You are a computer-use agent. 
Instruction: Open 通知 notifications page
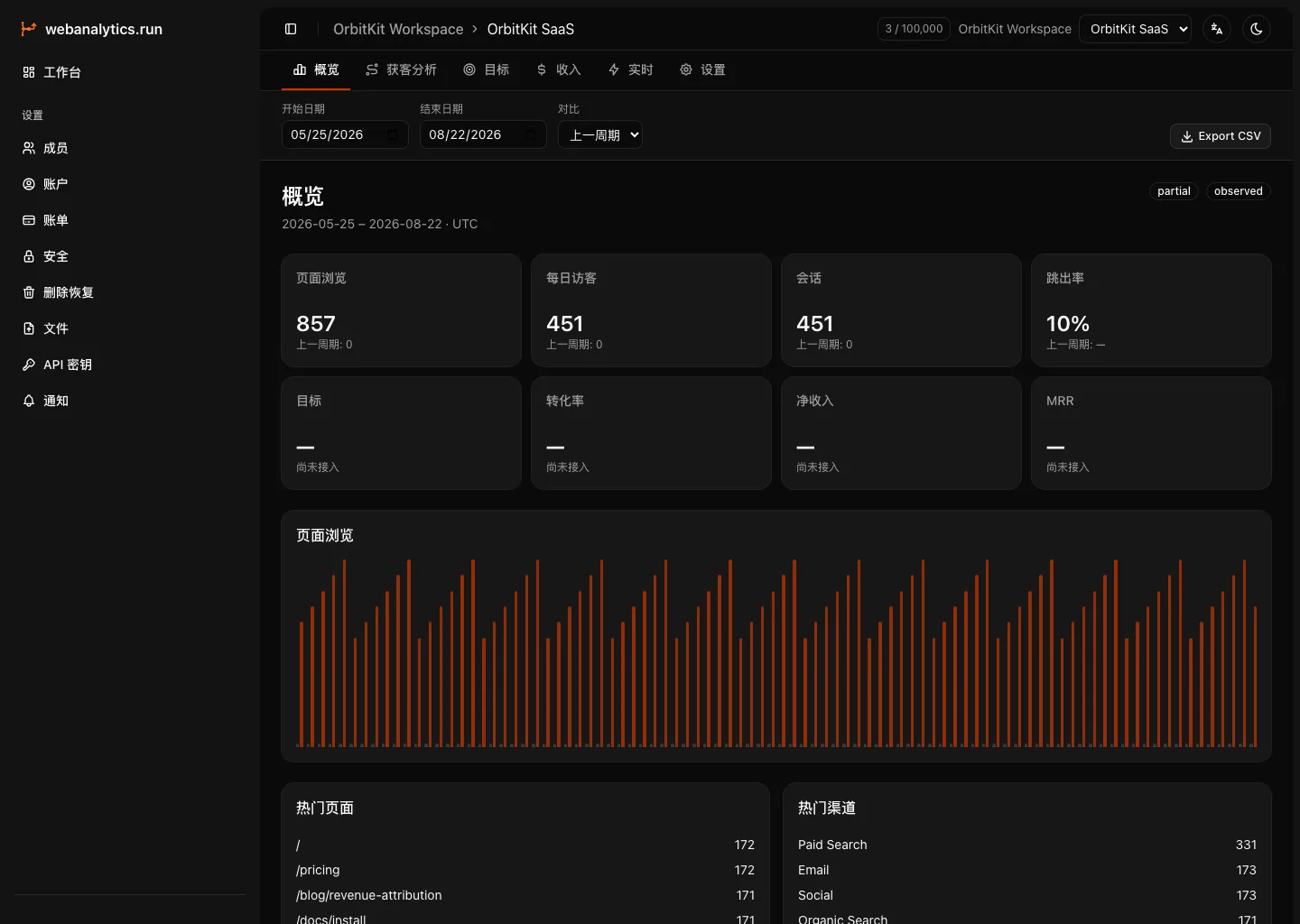130,401
